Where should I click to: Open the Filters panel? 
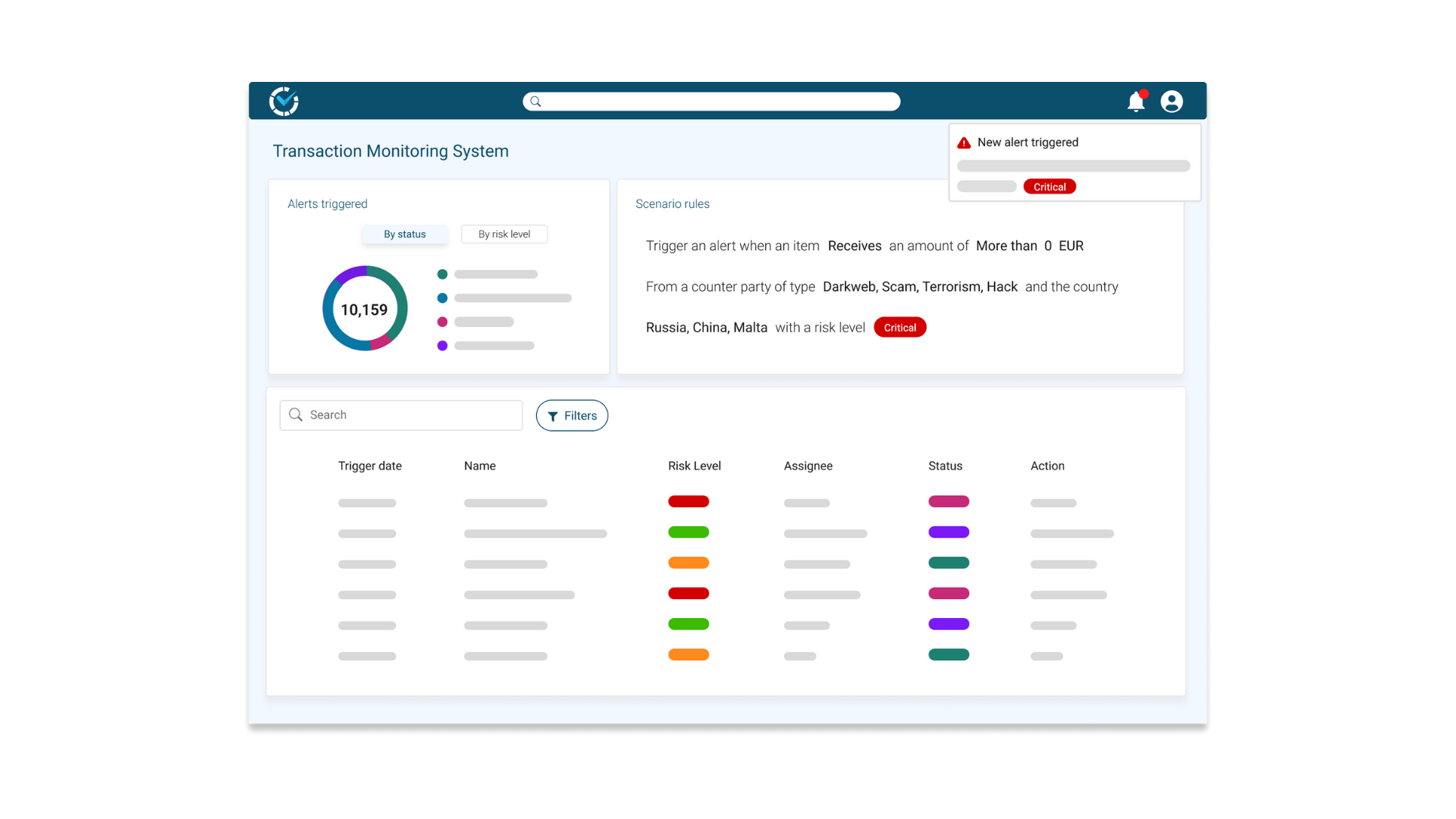(572, 416)
